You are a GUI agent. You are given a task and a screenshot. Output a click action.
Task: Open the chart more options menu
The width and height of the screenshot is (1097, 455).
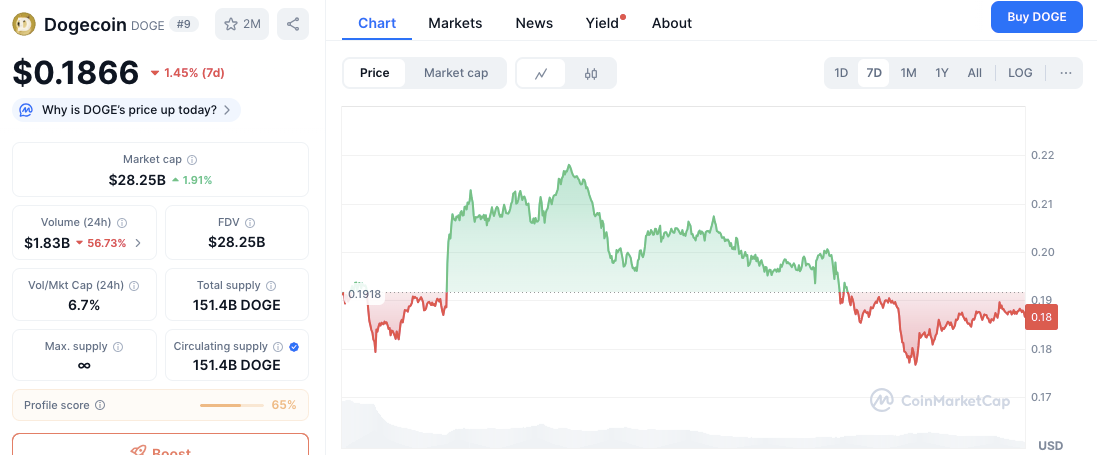[x=1066, y=73]
